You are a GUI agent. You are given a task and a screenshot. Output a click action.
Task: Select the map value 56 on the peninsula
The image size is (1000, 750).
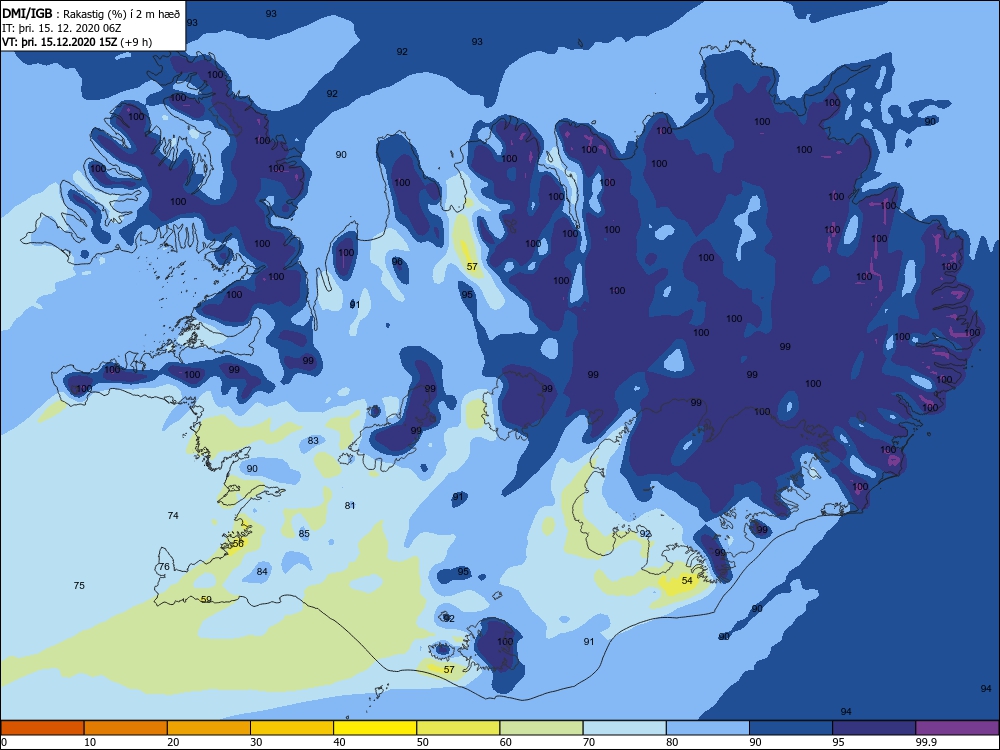point(238,543)
